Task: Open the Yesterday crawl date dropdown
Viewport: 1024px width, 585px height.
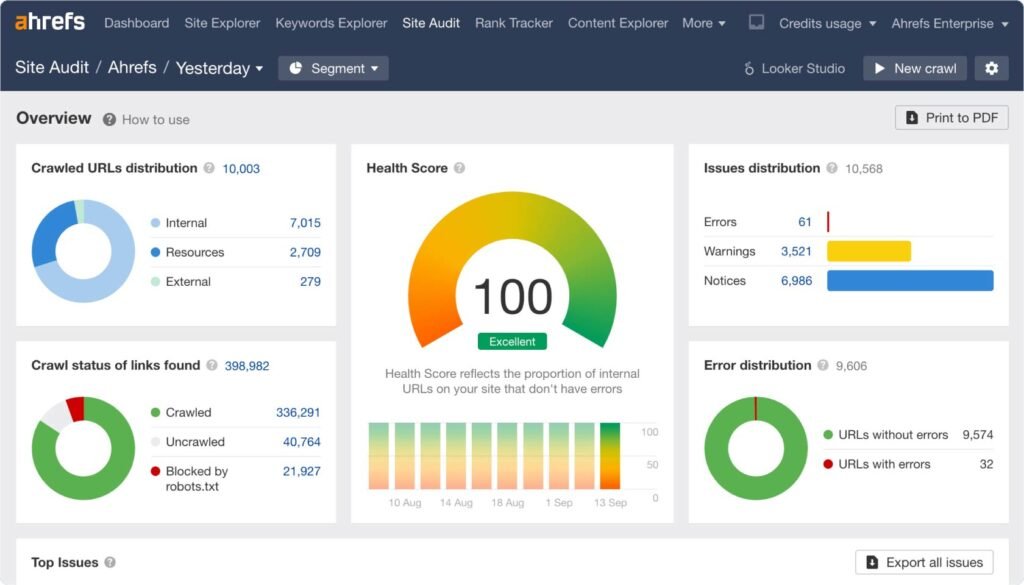Action: click(217, 68)
